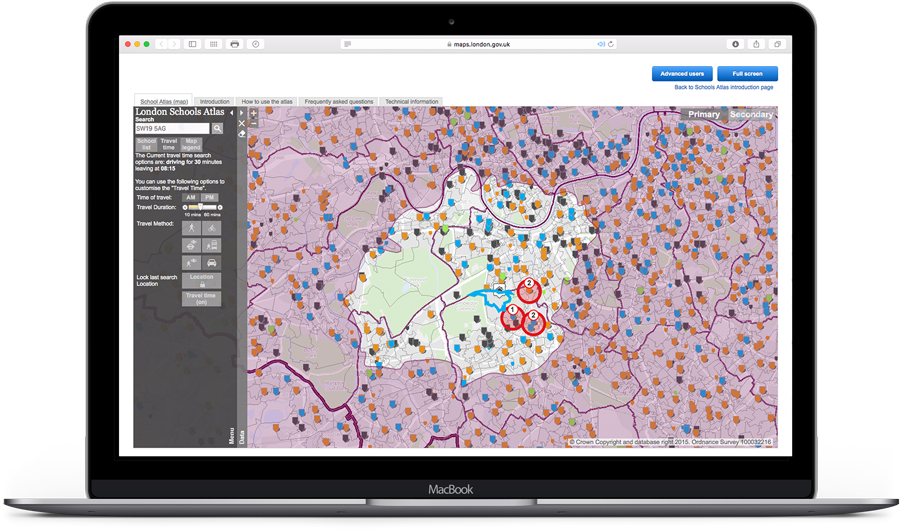The height and width of the screenshot is (530, 900).
Task: Click the audio speaker icon in address bar
Action: click(601, 44)
